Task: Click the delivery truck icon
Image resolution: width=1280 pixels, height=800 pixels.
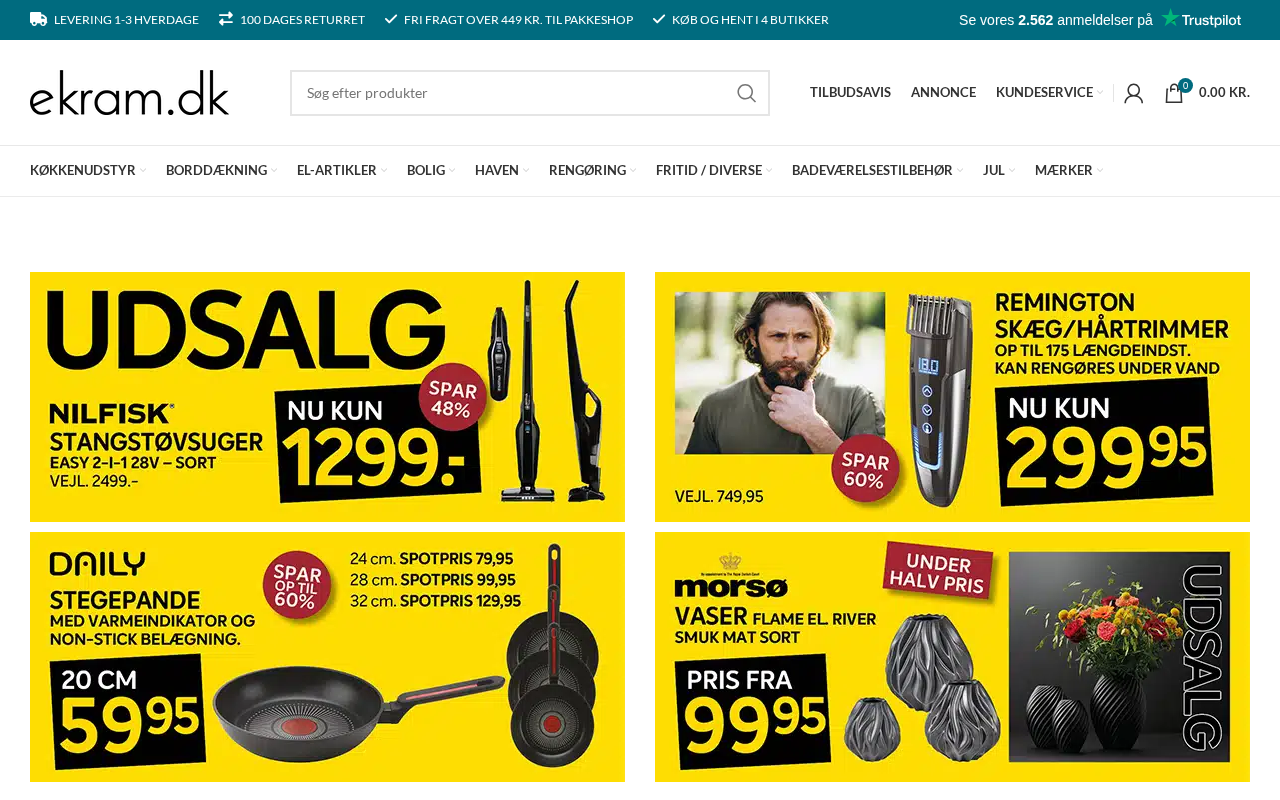Action: pyautogui.click(x=38, y=19)
